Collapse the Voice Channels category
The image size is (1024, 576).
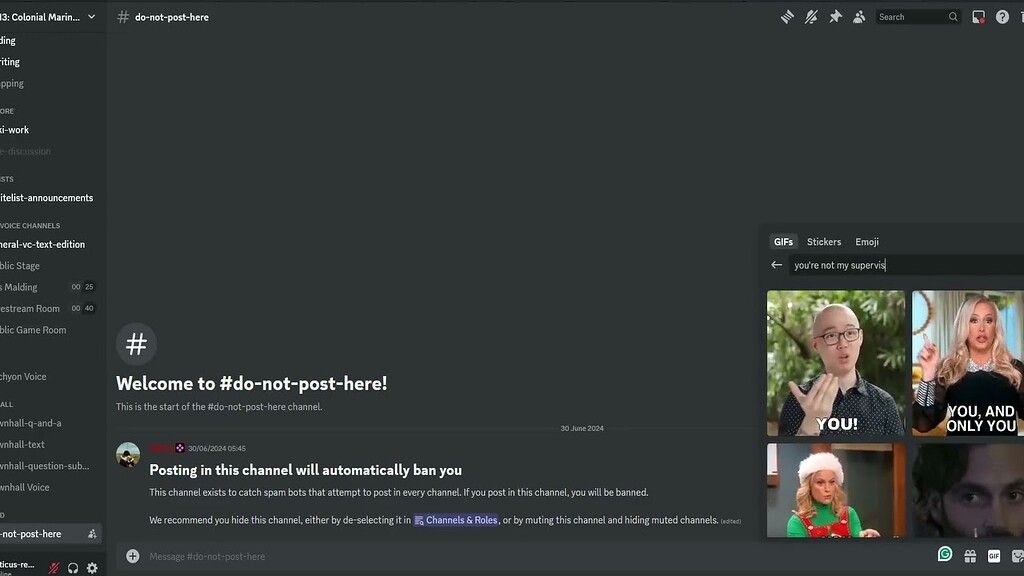pos(30,225)
